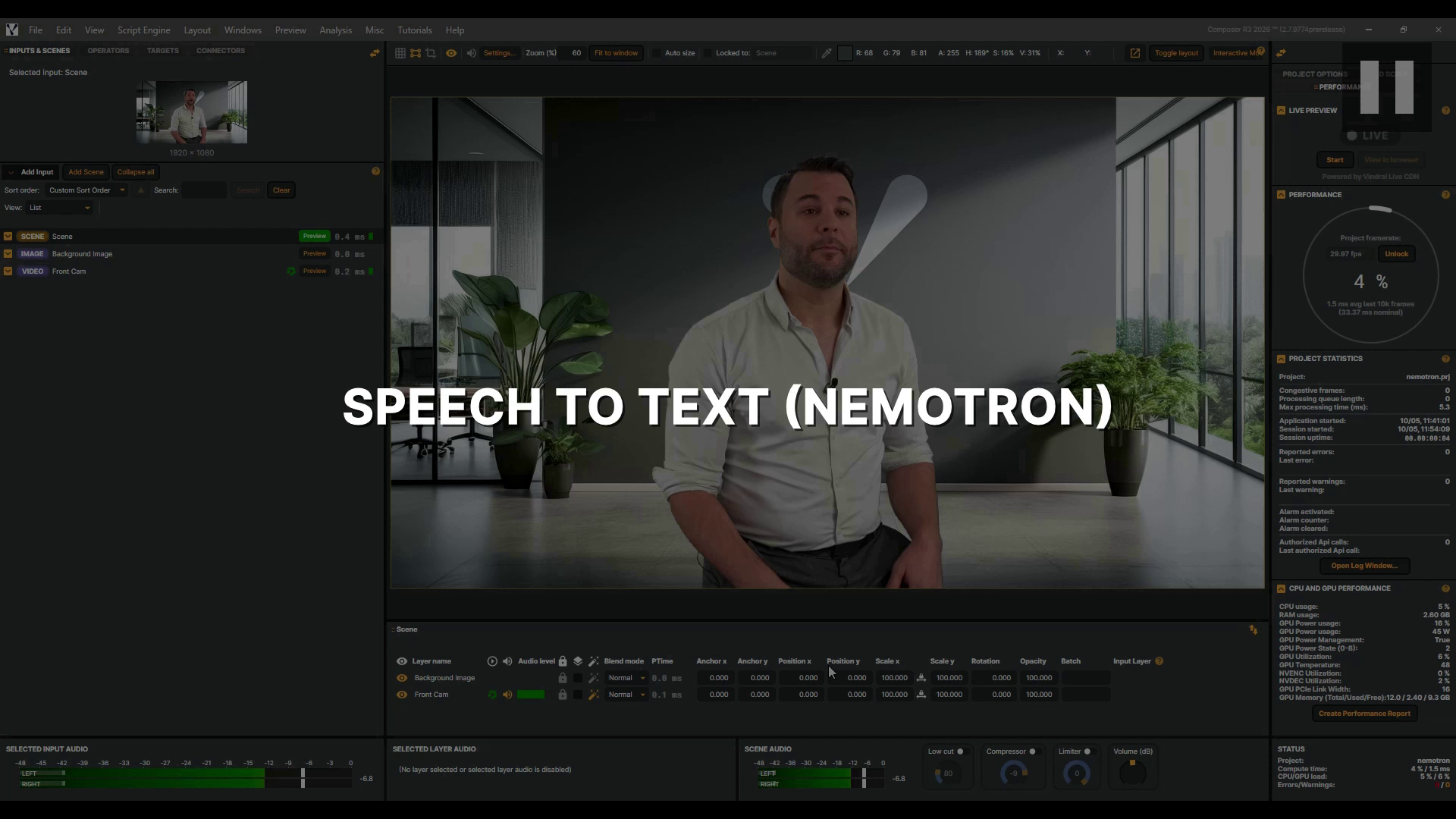Screen dimensions: 1456x819
Task: Open the Analysis menu
Action: tap(335, 30)
